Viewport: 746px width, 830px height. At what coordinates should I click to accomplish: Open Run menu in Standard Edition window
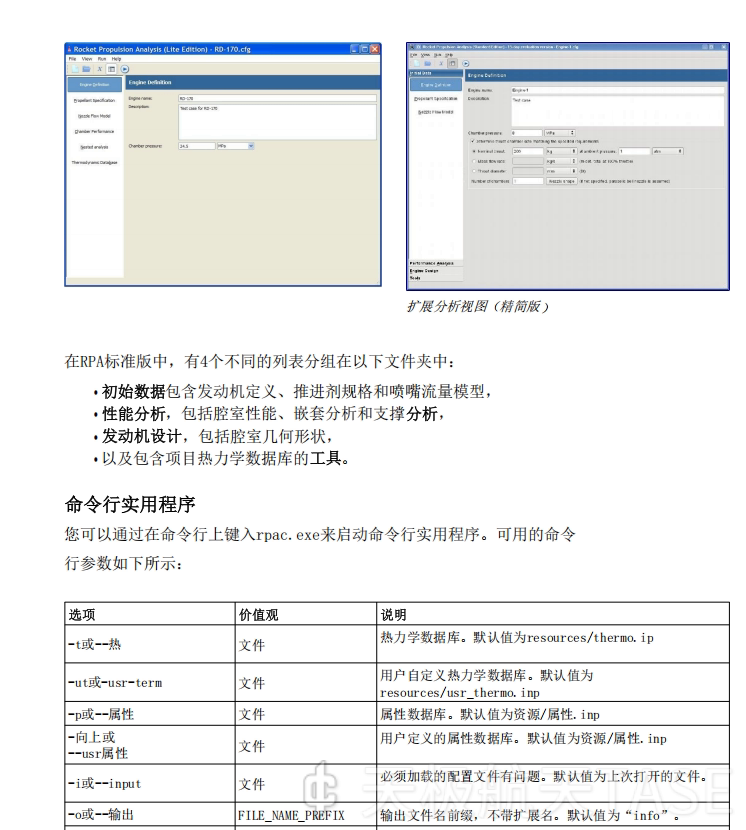point(437,55)
